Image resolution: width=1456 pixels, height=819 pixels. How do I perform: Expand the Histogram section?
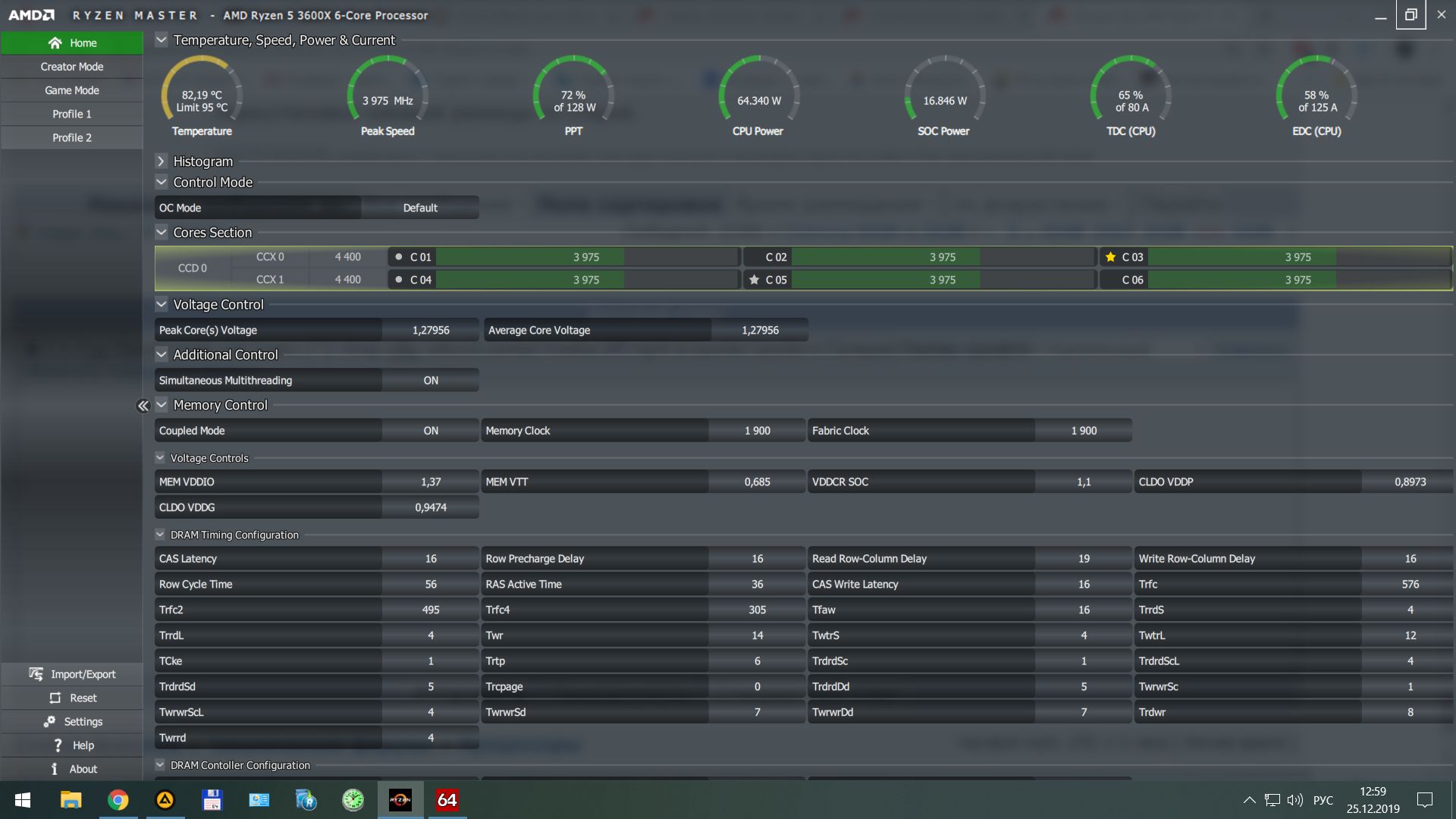click(x=161, y=162)
